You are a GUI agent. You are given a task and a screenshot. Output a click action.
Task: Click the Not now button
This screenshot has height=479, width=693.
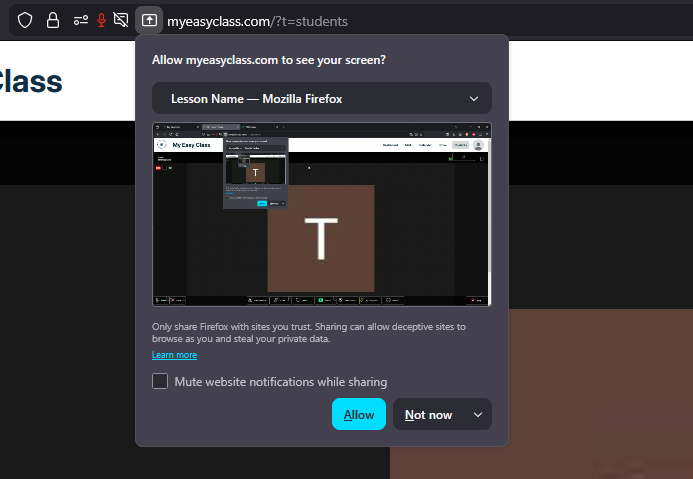tap(428, 415)
